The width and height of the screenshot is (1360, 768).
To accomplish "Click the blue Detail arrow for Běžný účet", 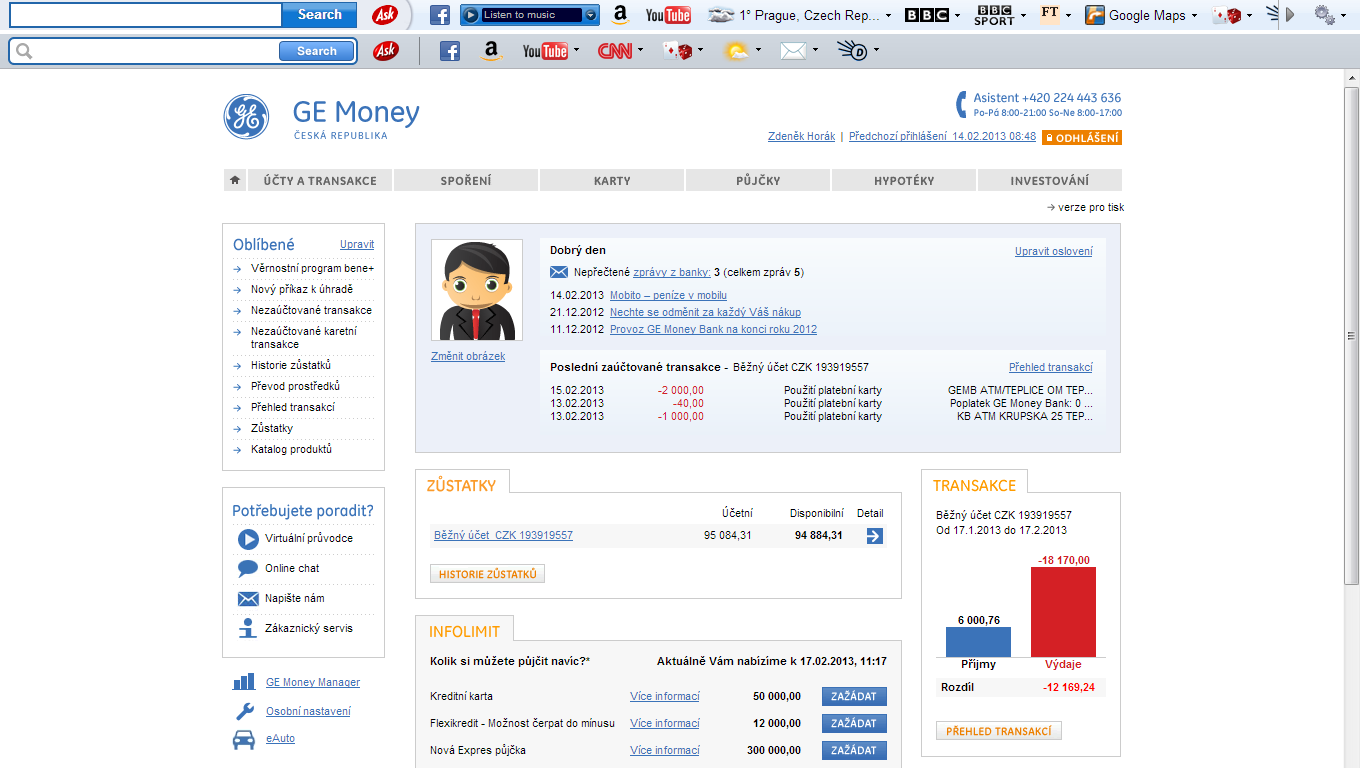I will 874,536.
